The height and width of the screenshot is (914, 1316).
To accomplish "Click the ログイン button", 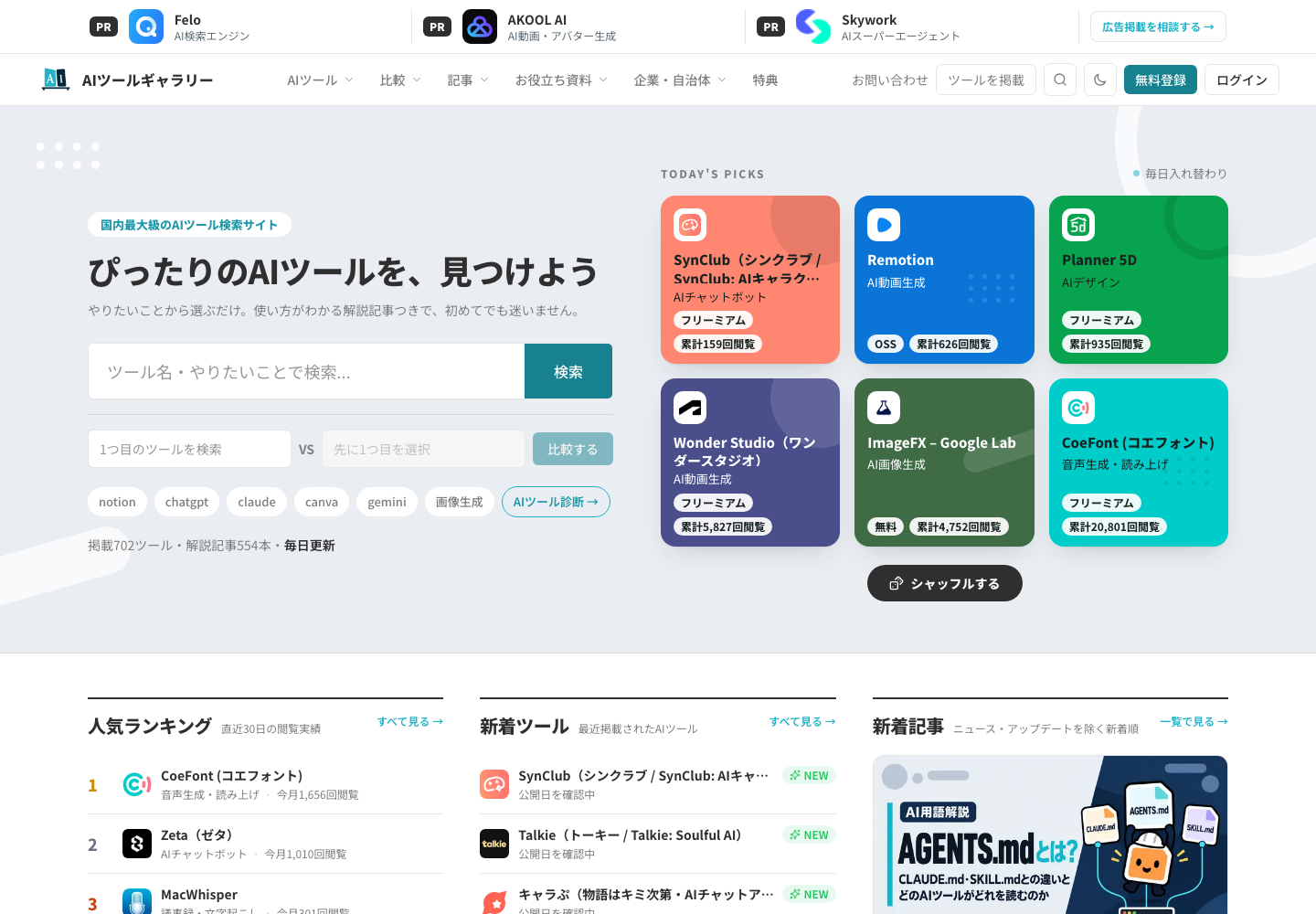I will pos(1242,80).
